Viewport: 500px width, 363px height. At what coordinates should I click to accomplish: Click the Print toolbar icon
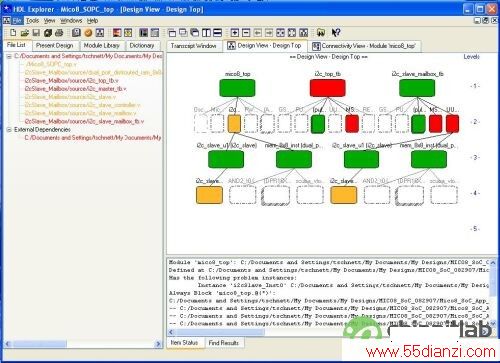point(59,33)
